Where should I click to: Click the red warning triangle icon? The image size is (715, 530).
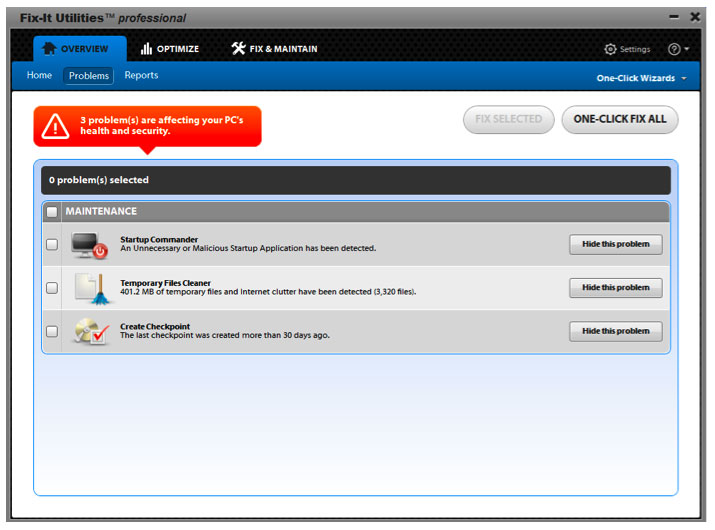point(55,126)
